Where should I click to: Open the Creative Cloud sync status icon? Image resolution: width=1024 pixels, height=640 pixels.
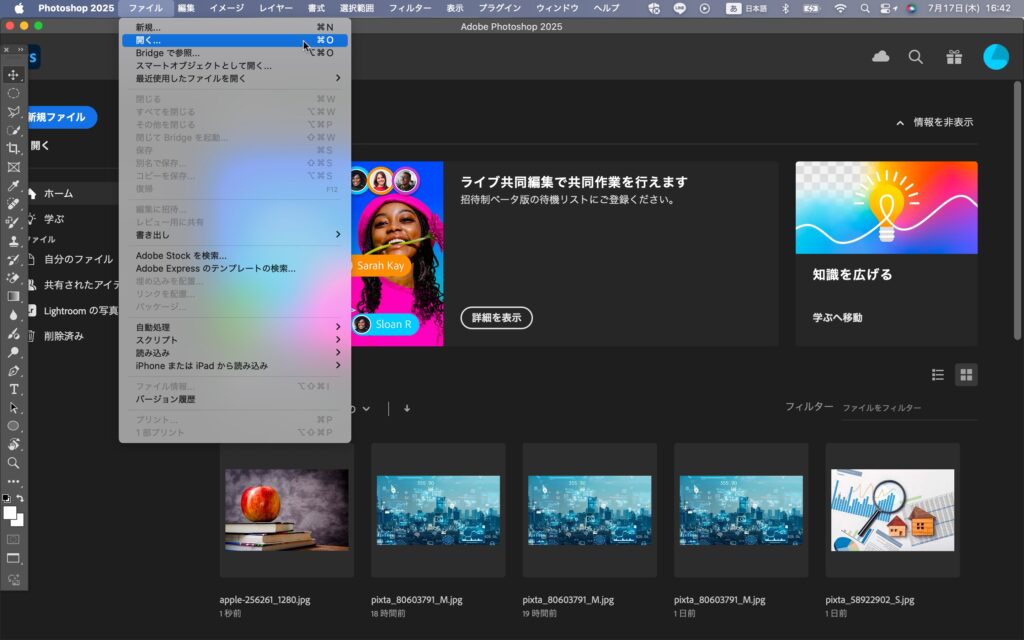(880, 57)
